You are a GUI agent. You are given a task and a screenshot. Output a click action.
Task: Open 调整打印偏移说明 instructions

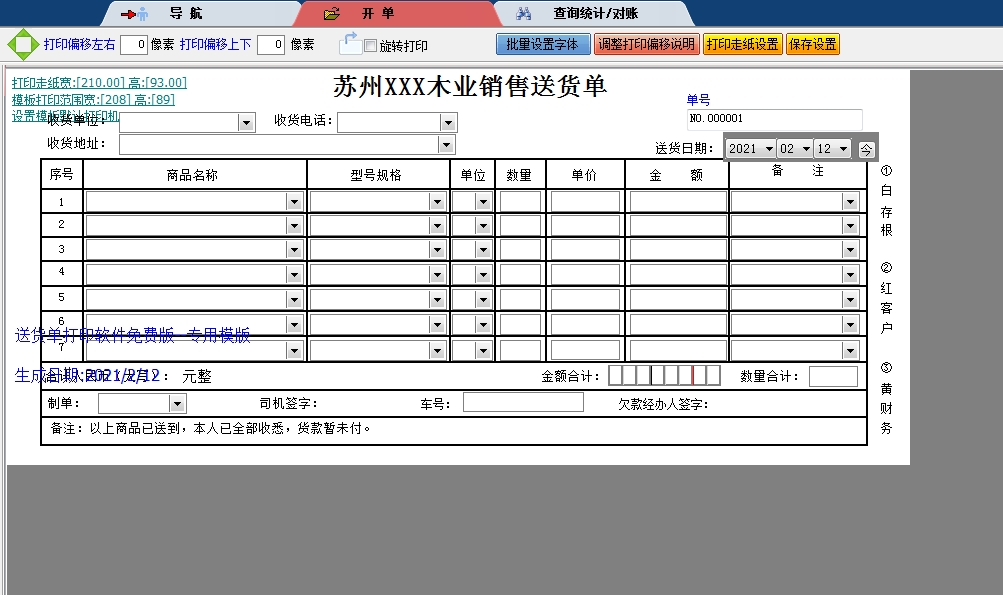(x=646, y=45)
